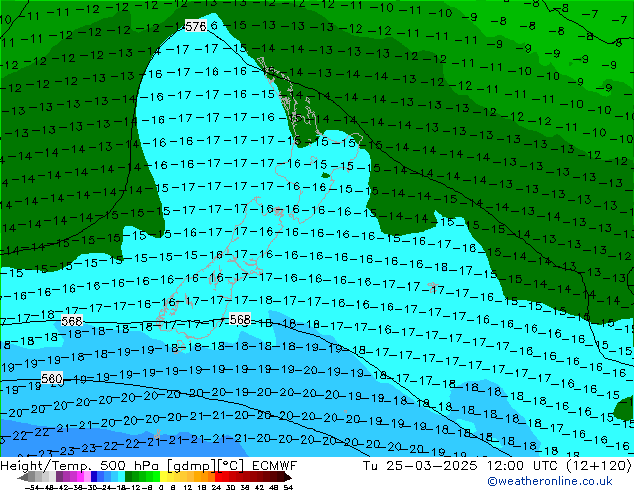Click the Tu 25-03-2025 date text
The width and height of the screenshot is (634, 490).
(420, 466)
